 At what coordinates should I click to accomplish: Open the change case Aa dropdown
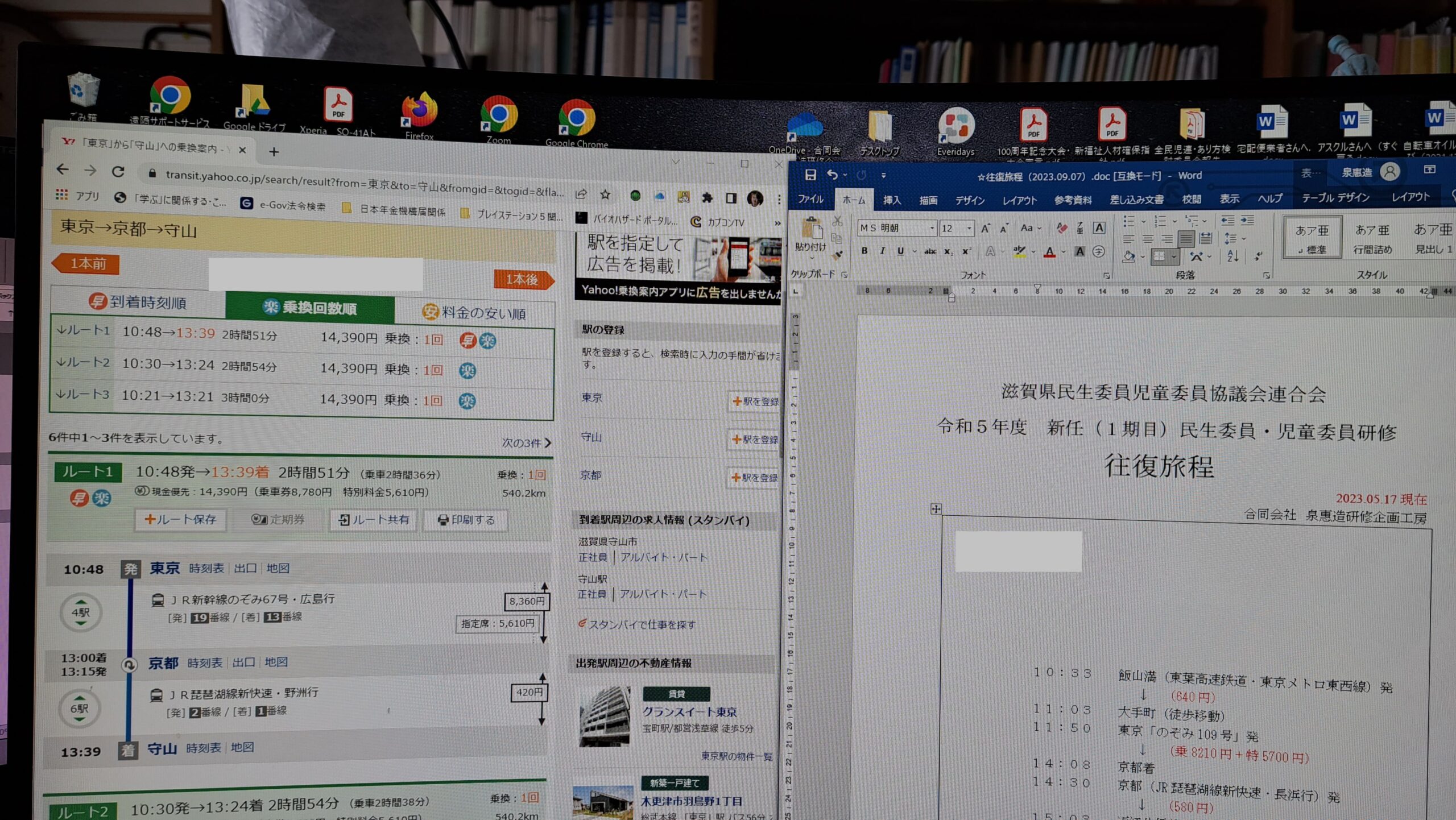pos(1030,228)
